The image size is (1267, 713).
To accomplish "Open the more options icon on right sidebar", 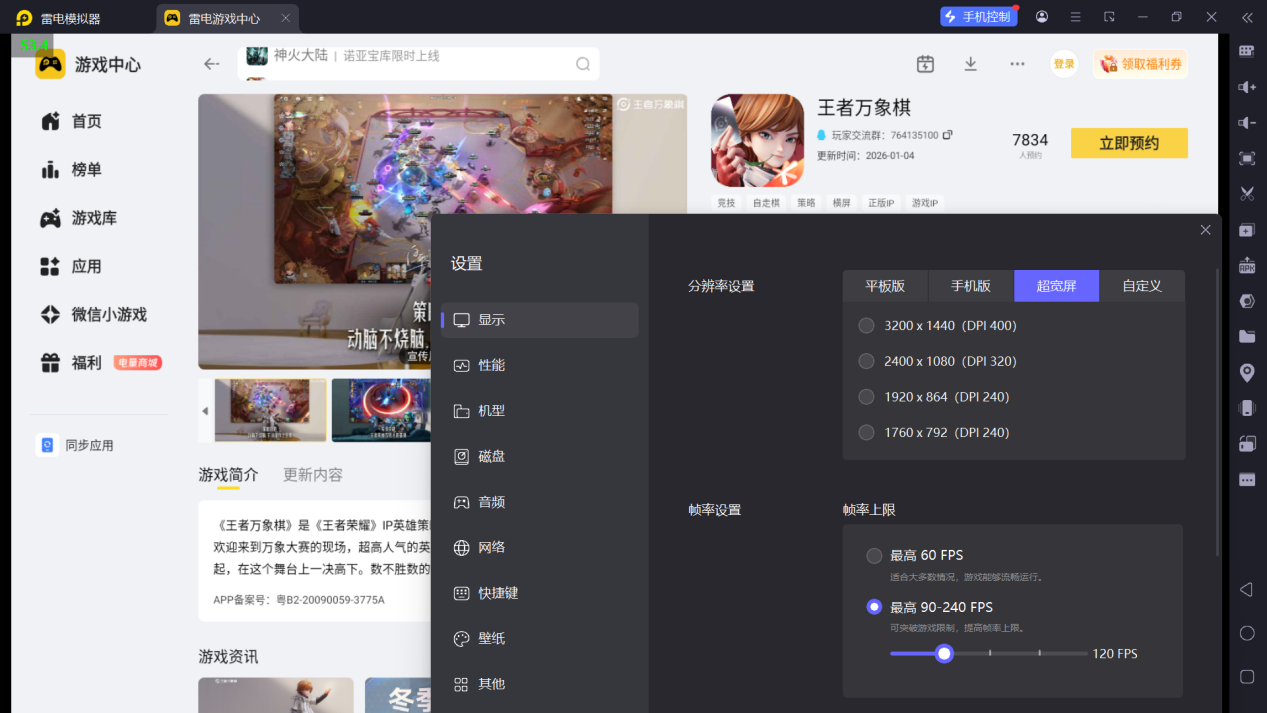I will coord(1245,478).
